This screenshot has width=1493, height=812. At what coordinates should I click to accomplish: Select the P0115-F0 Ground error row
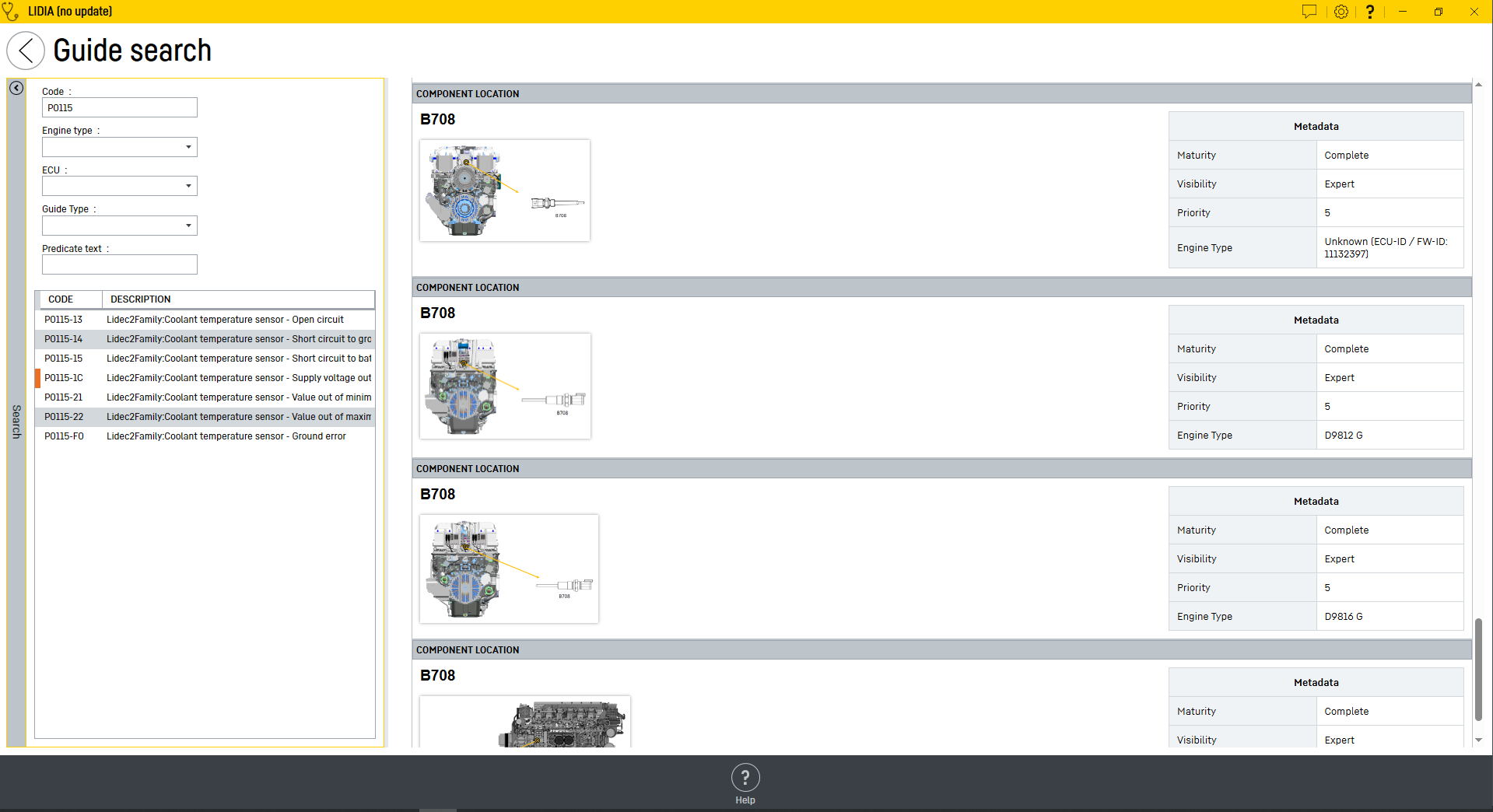tap(205, 436)
